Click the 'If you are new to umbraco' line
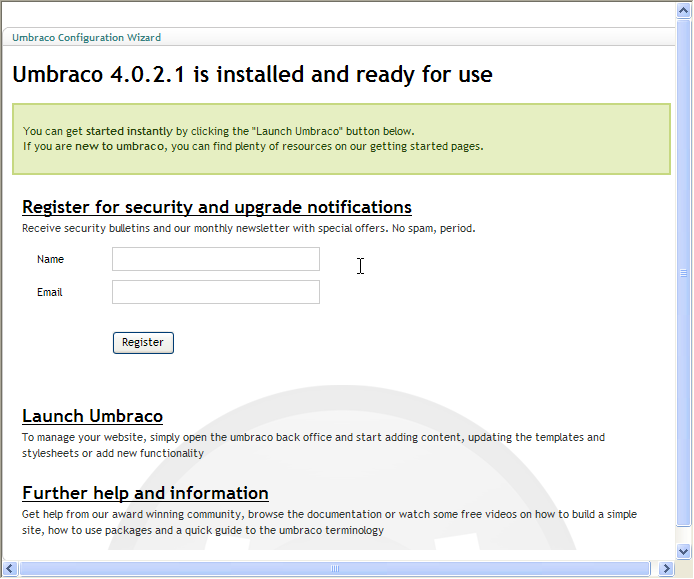Image resolution: width=694 pixels, height=579 pixels. click(x=253, y=146)
